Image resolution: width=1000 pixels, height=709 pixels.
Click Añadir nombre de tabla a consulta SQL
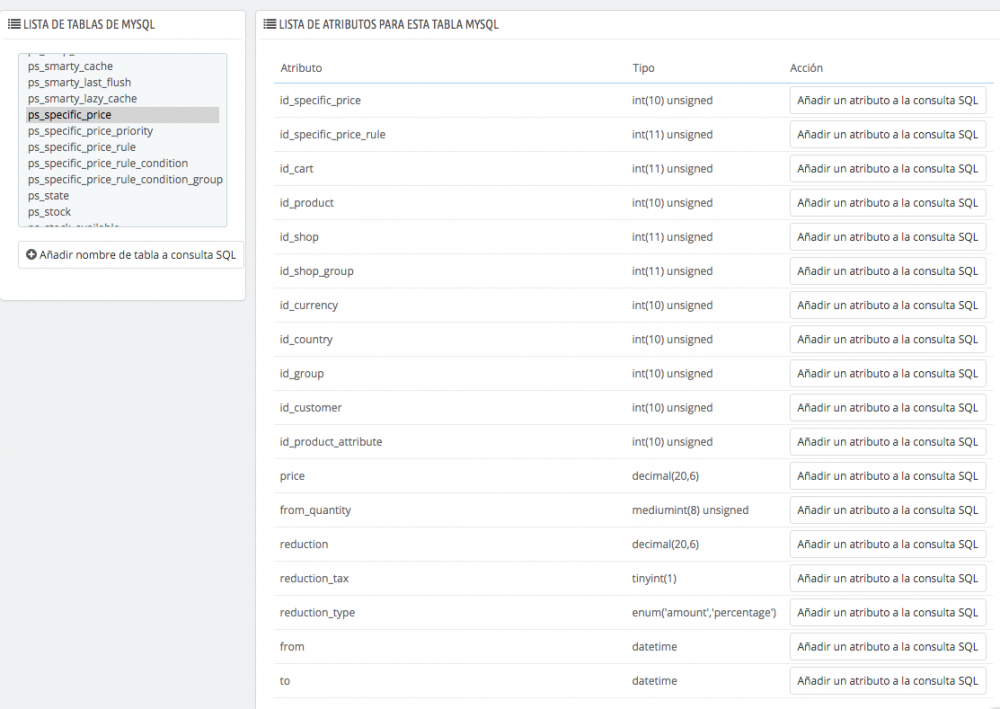130,254
